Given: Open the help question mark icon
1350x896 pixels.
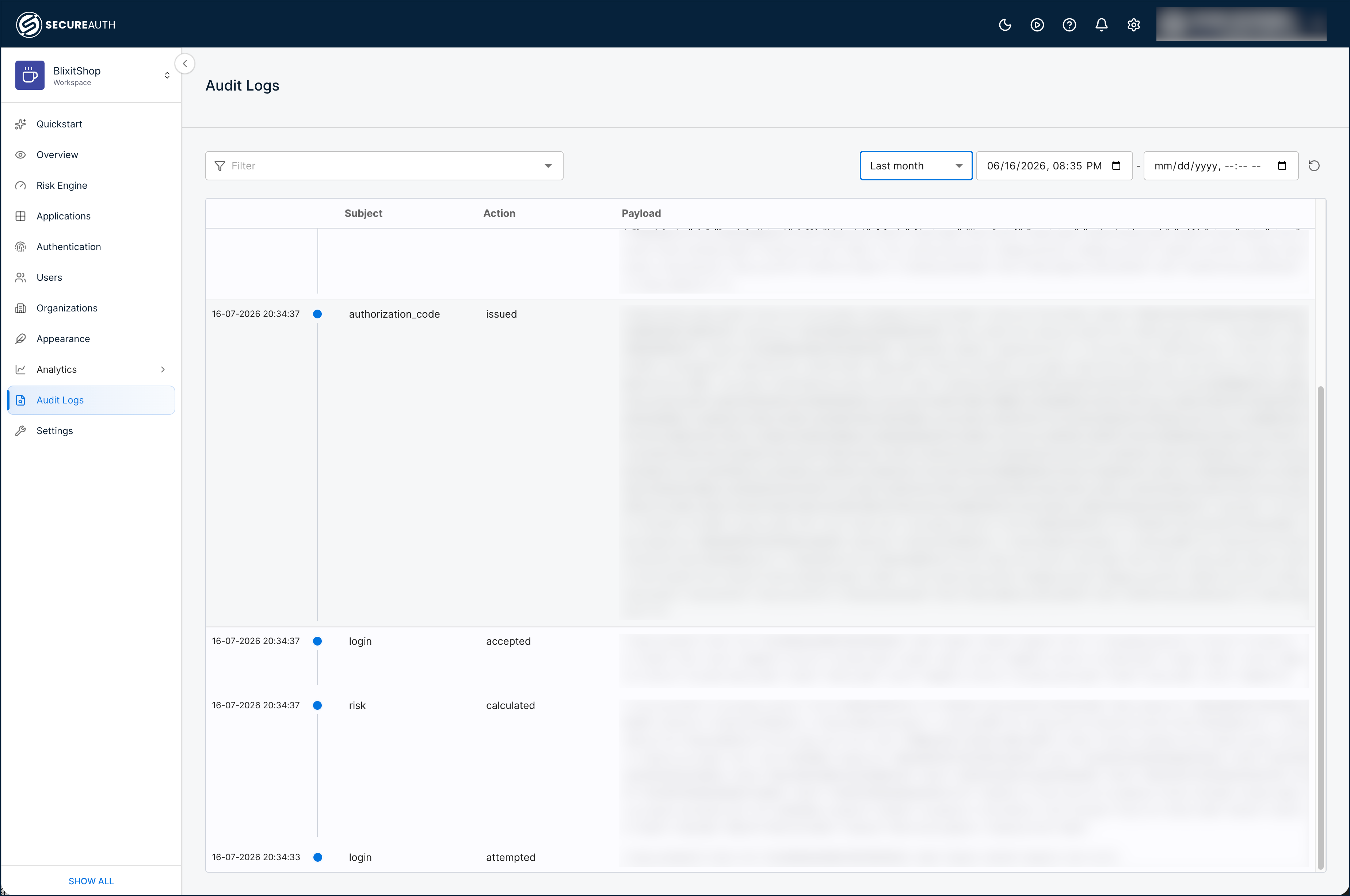Looking at the screenshot, I should [x=1069, y=24].
